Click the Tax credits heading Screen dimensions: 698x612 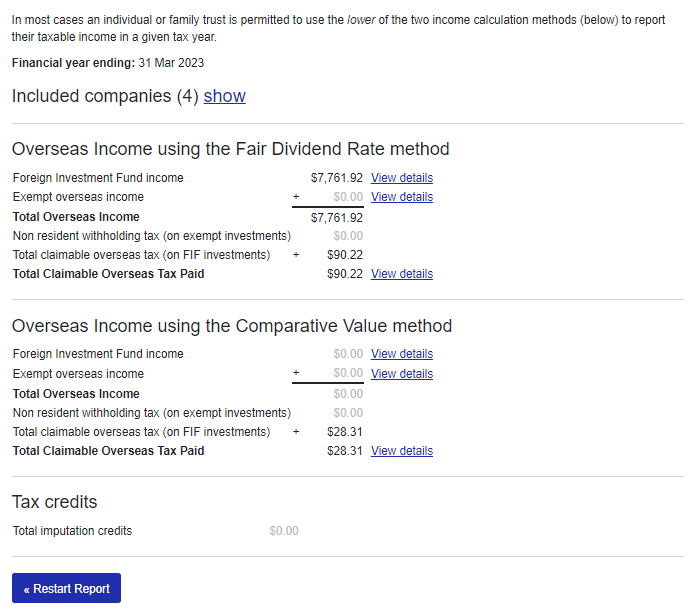click(54, 502)
